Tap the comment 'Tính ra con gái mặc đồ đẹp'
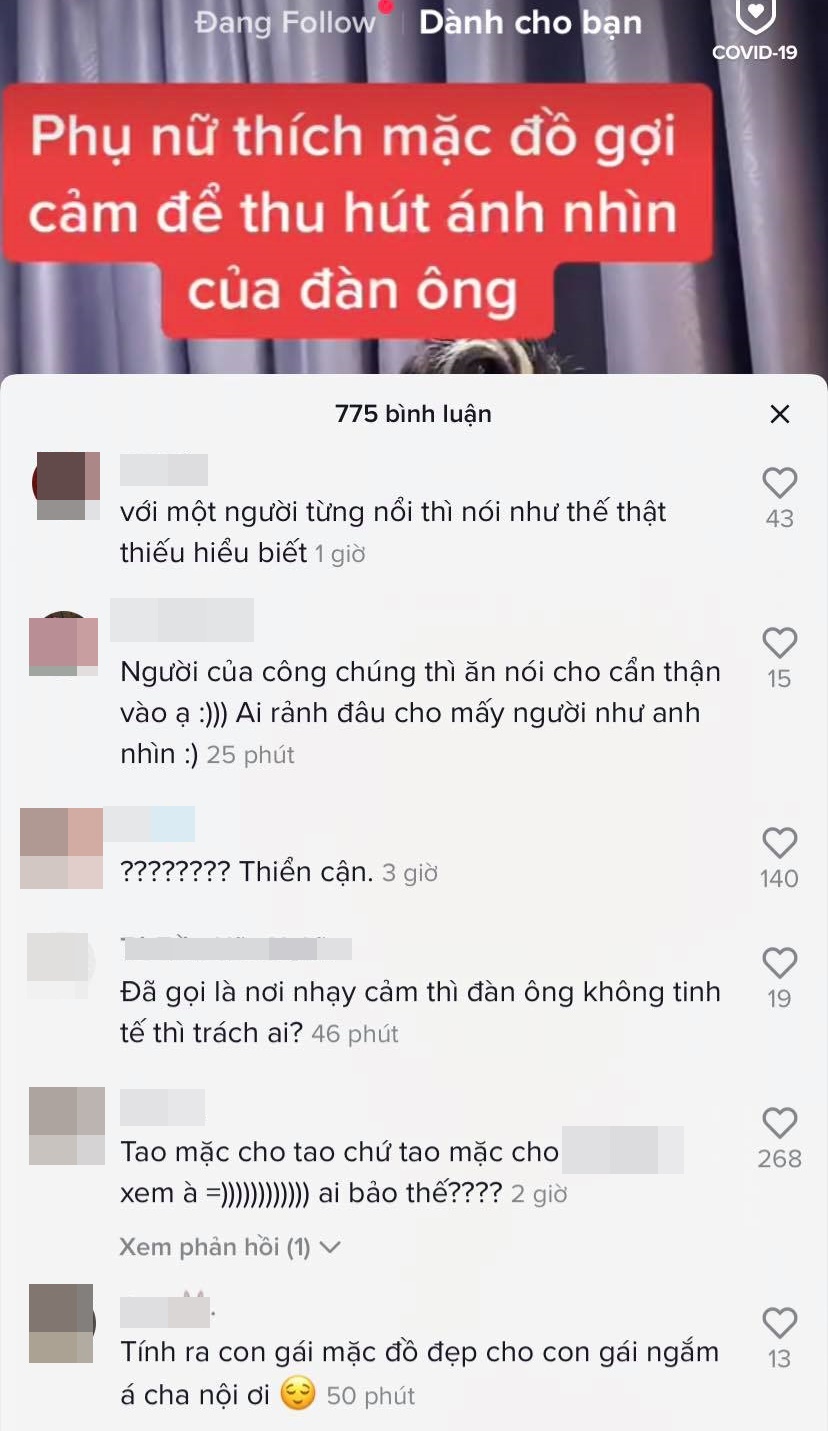 point(419,1374)
